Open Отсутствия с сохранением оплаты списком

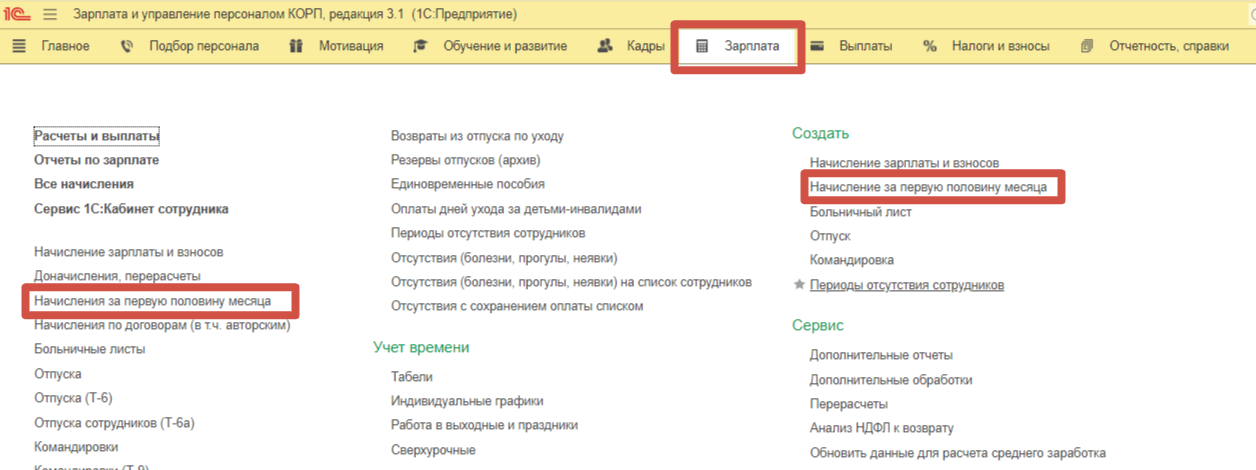click(517, 306)
